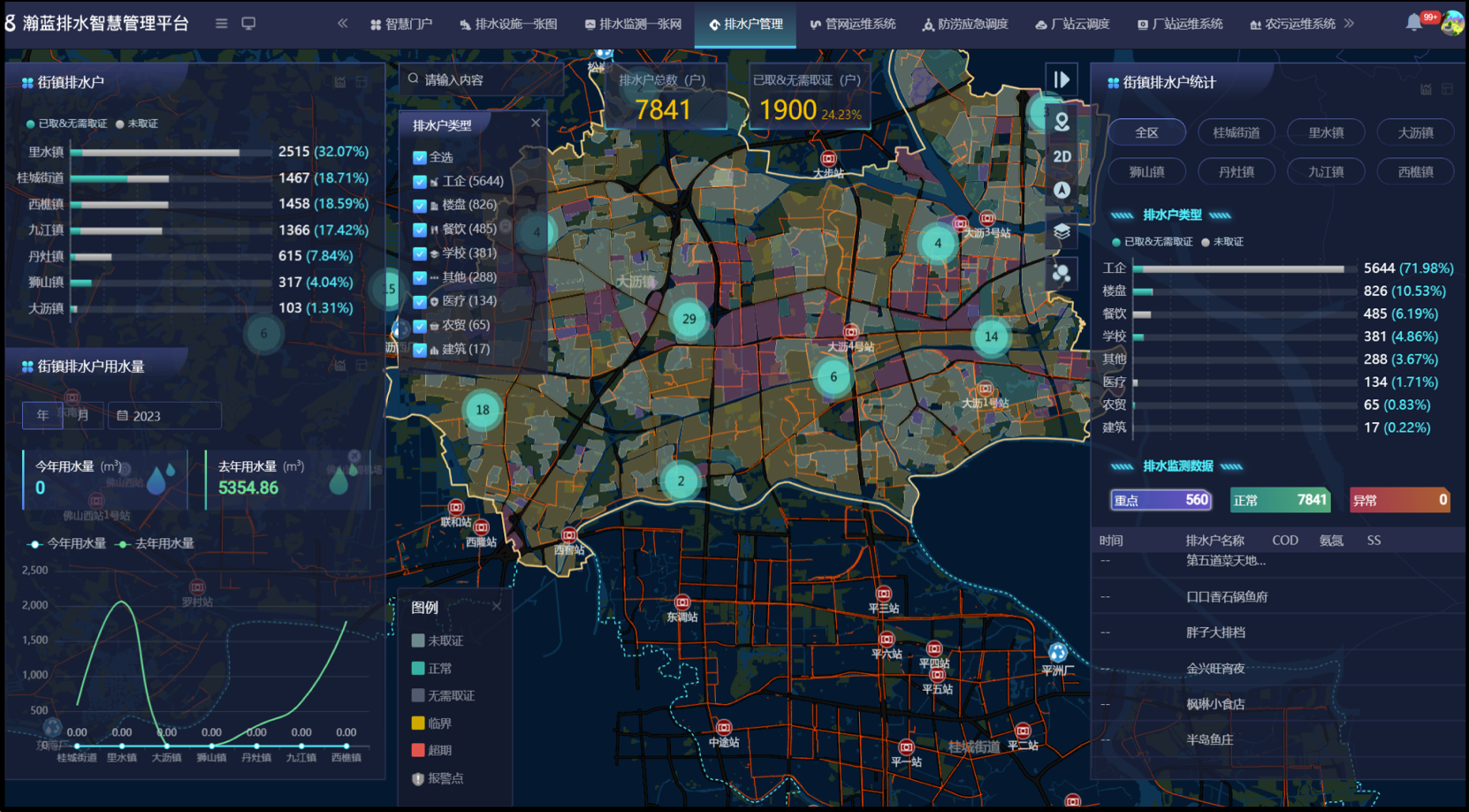This screenshot has height=812, width=1469.
Task: Uncheck 医疗 (134) checkbox
Action: click(x=420, y=301)
